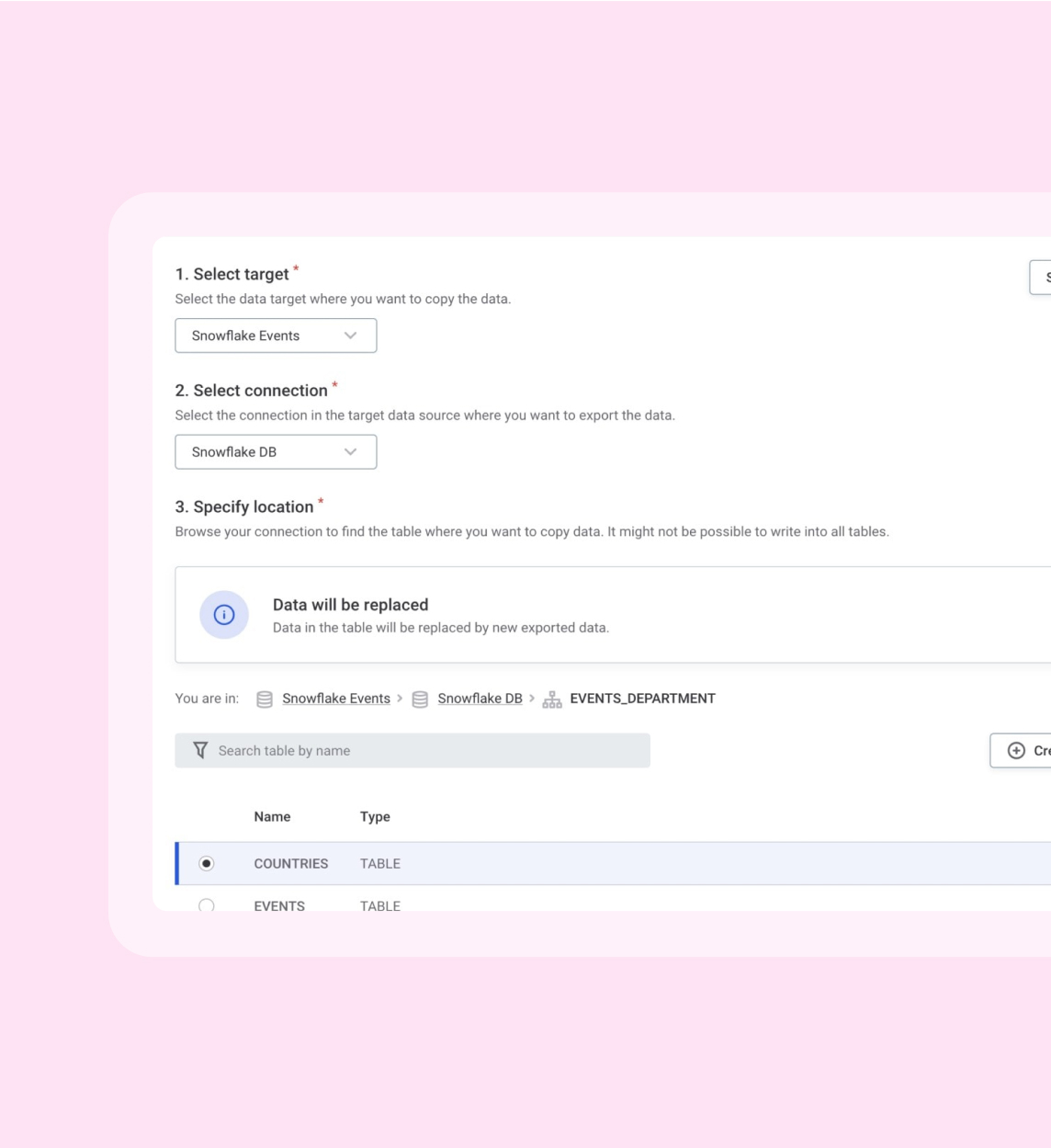Screen dimensions: 1051x1148
Task: Click database icon before Snowflake DB breadcrumb
Action: tap(420, 699)
